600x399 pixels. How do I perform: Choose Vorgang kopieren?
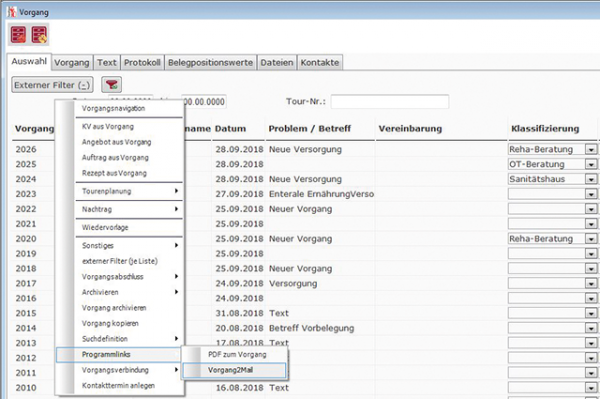point(110,323)
